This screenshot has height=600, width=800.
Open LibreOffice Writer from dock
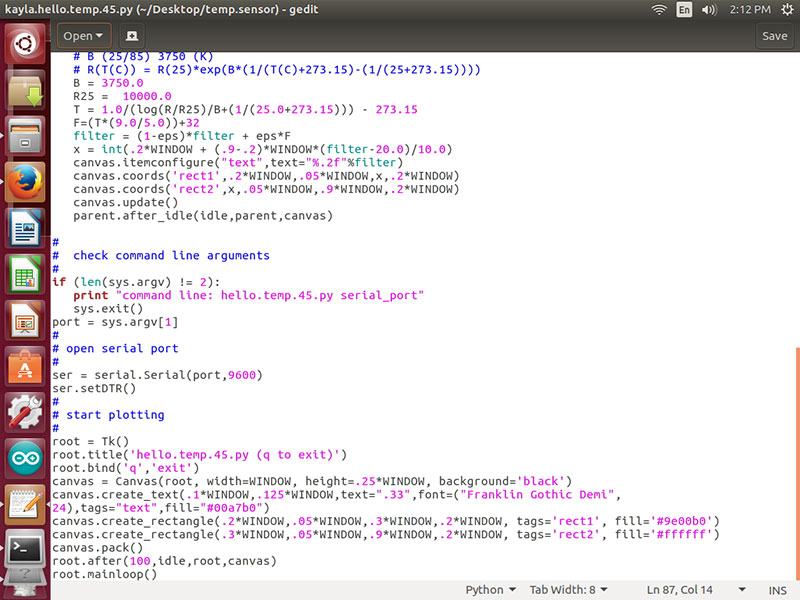click(25, 228)
